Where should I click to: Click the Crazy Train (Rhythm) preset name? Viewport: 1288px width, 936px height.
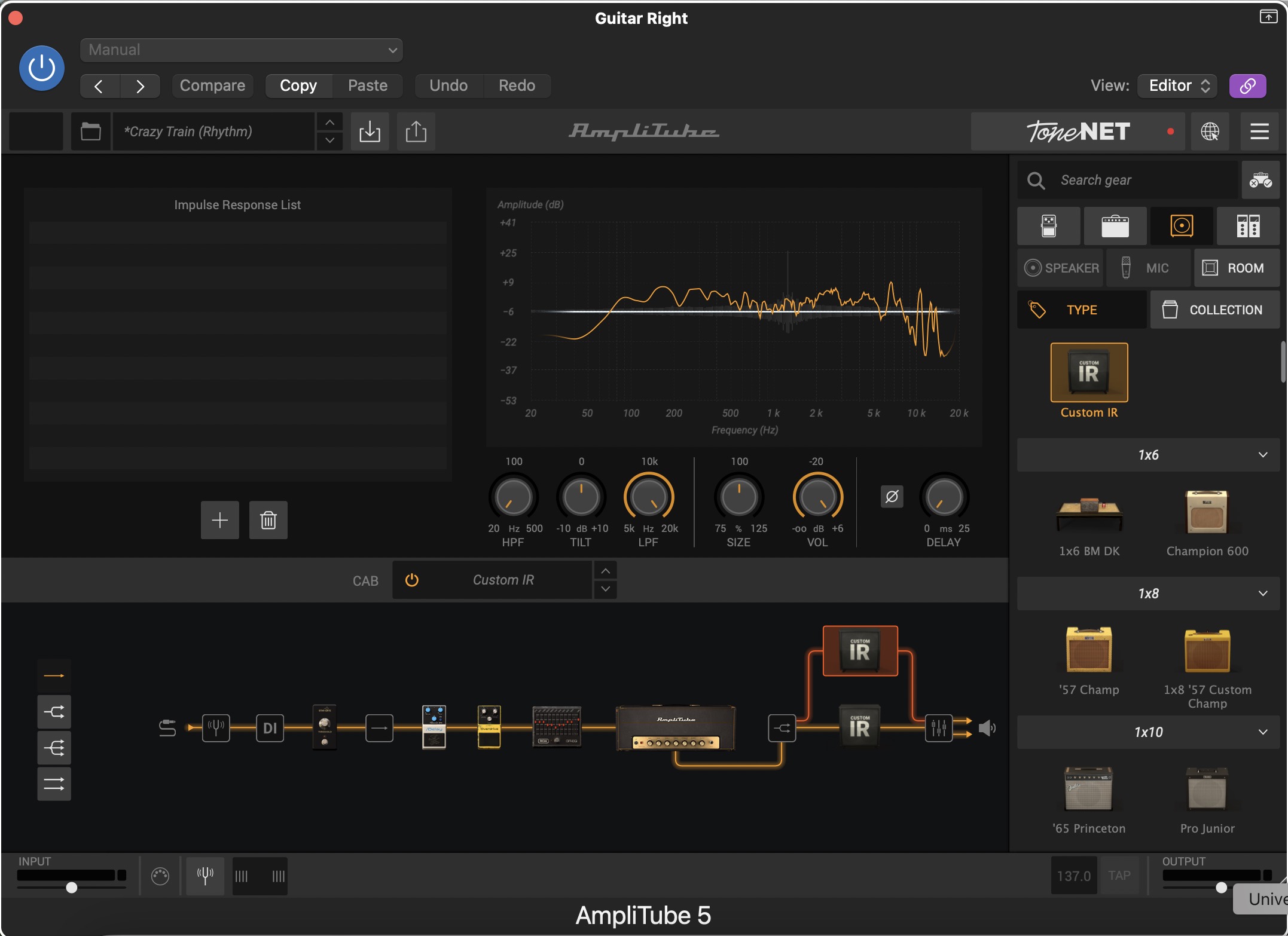click(x=213, y=131)
